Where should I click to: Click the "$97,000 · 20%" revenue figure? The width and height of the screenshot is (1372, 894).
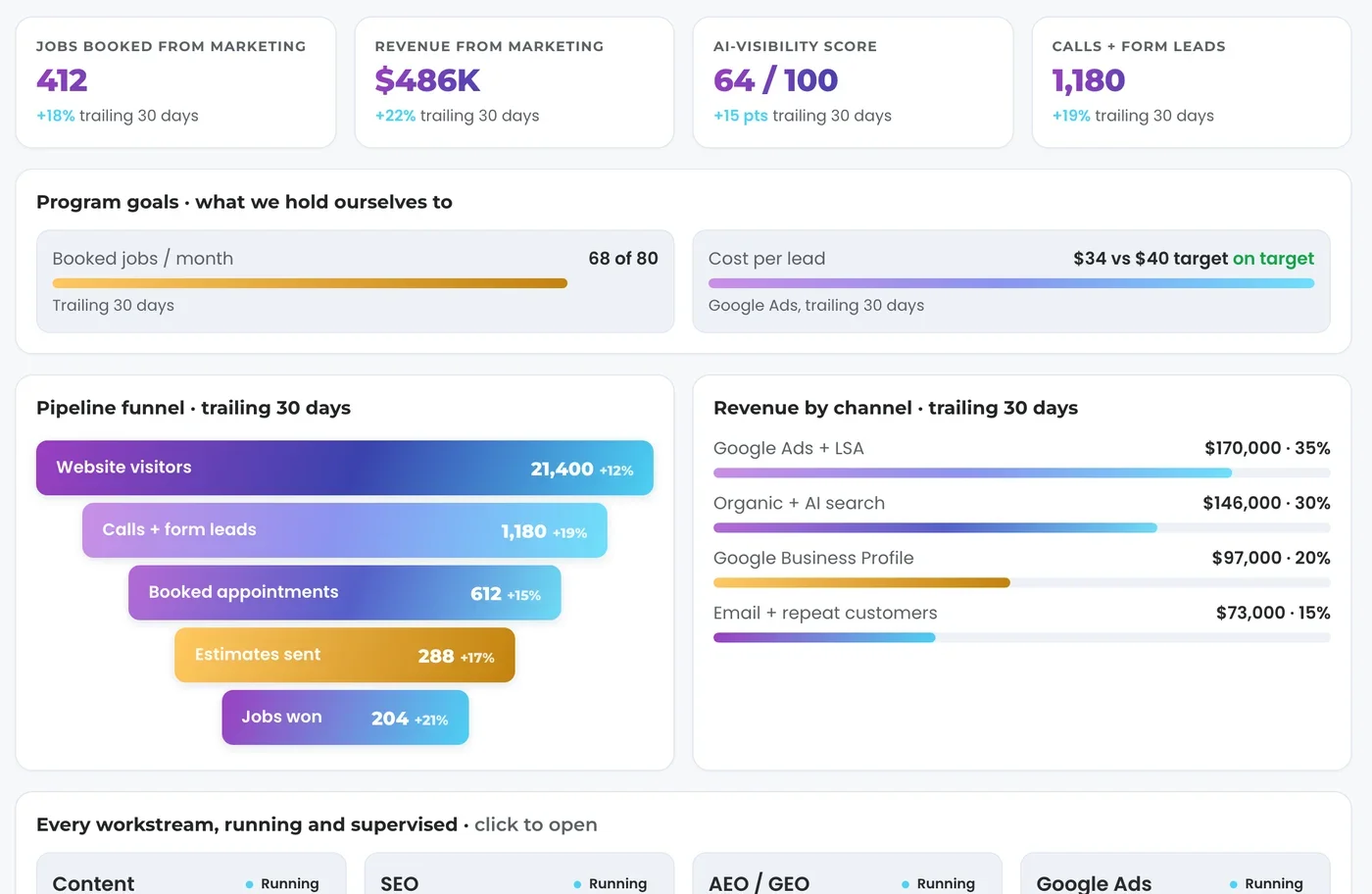point(1271,558)
